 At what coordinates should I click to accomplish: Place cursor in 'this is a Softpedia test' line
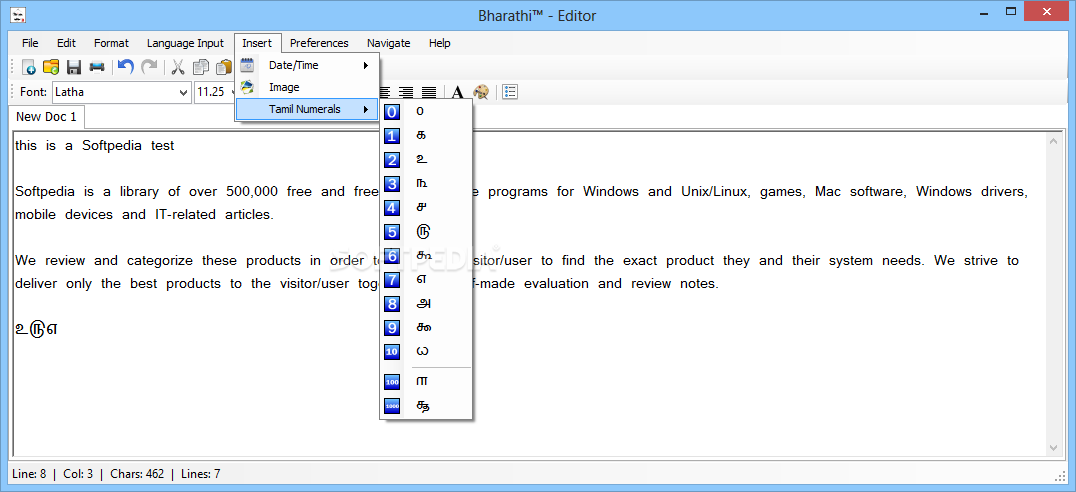click(95, 145)
